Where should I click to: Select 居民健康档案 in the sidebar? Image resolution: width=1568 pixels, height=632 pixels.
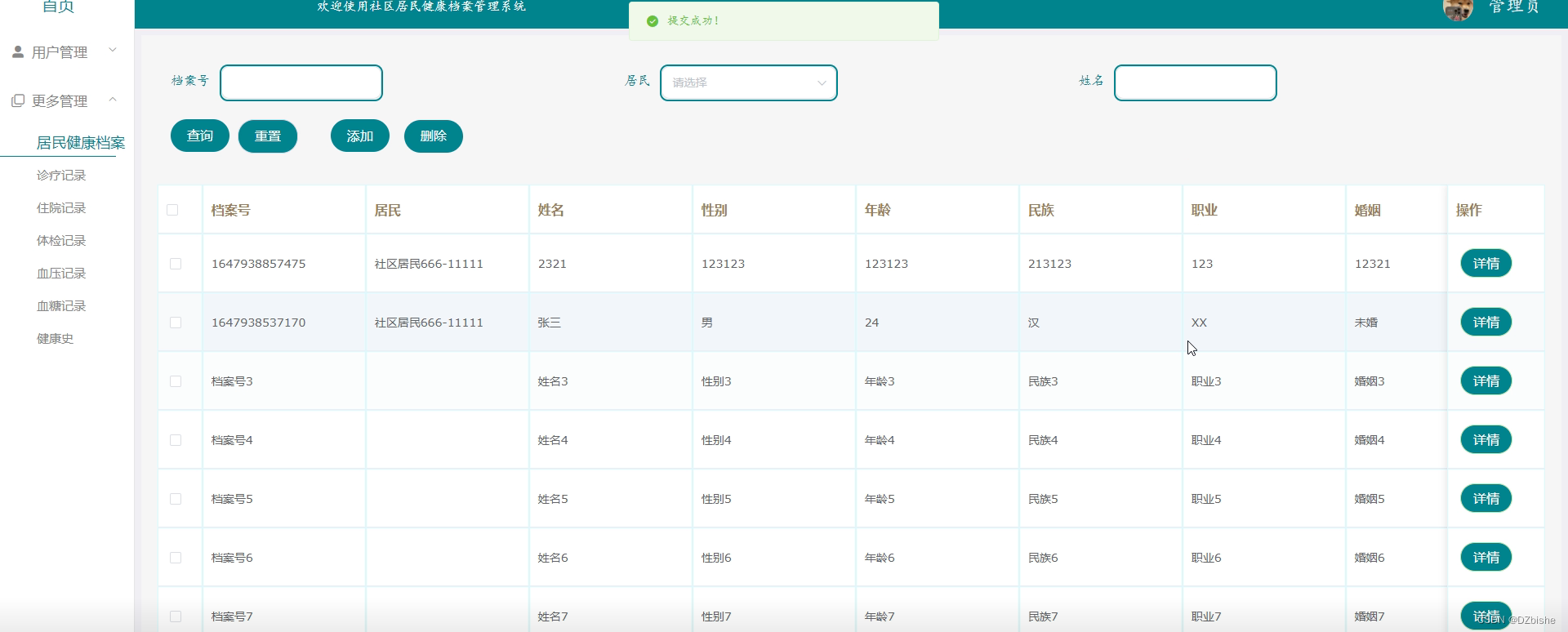click(x=81, y=143)
